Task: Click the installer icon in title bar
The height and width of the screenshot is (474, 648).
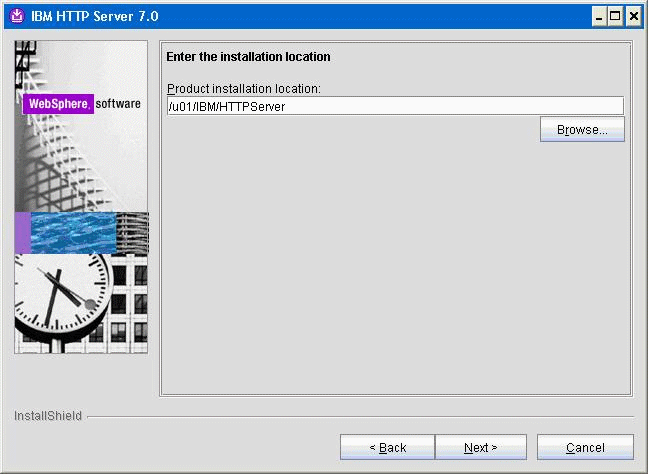Action: (x=17, y=16)
